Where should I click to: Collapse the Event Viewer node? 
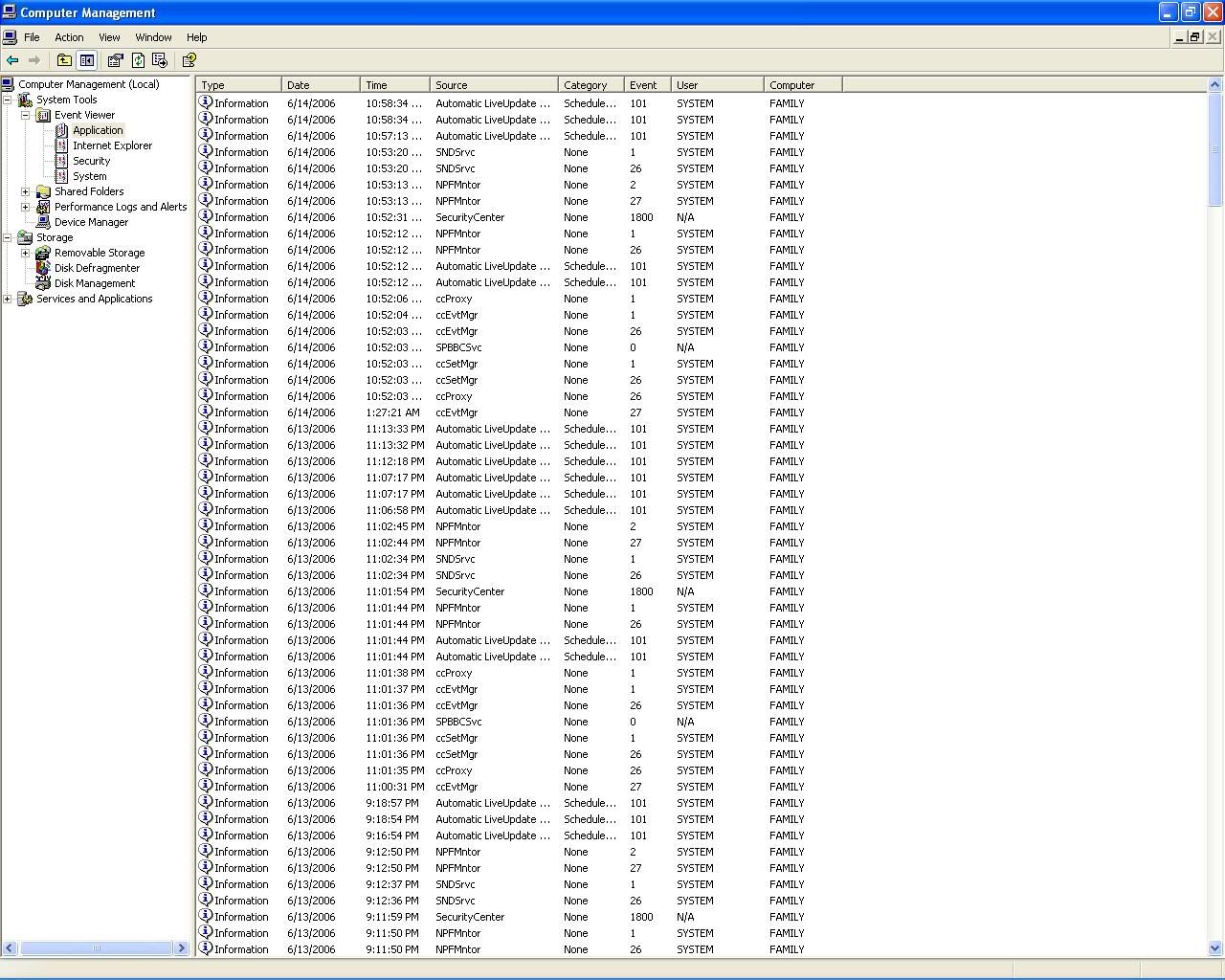click(x=26, y=115)
